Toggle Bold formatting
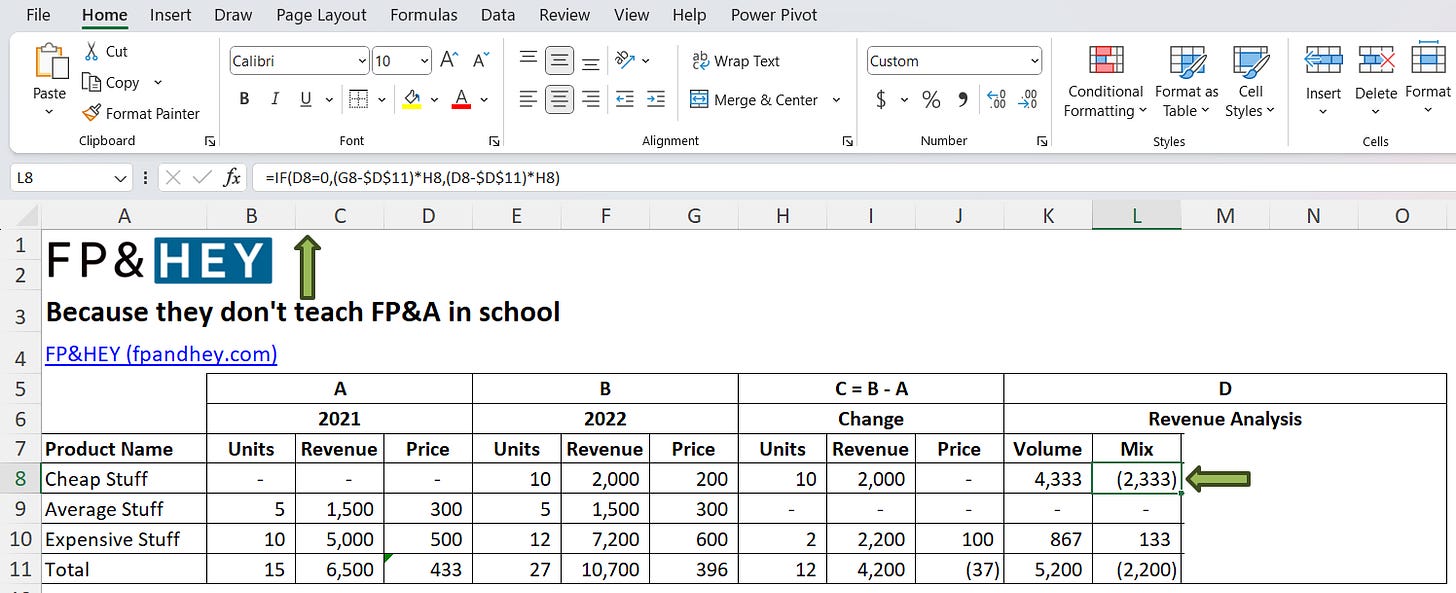 coord(244,99)
